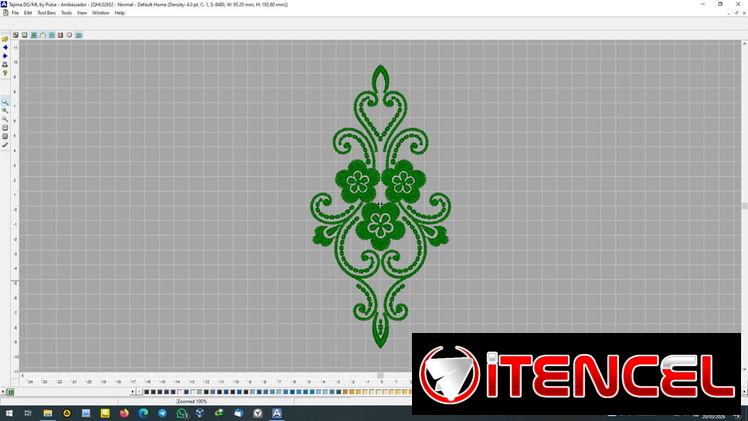The width and height of the screenshot is (748, 421).
Task: Click the Tajima app icon on taskbar
Action: pos(277,413)
